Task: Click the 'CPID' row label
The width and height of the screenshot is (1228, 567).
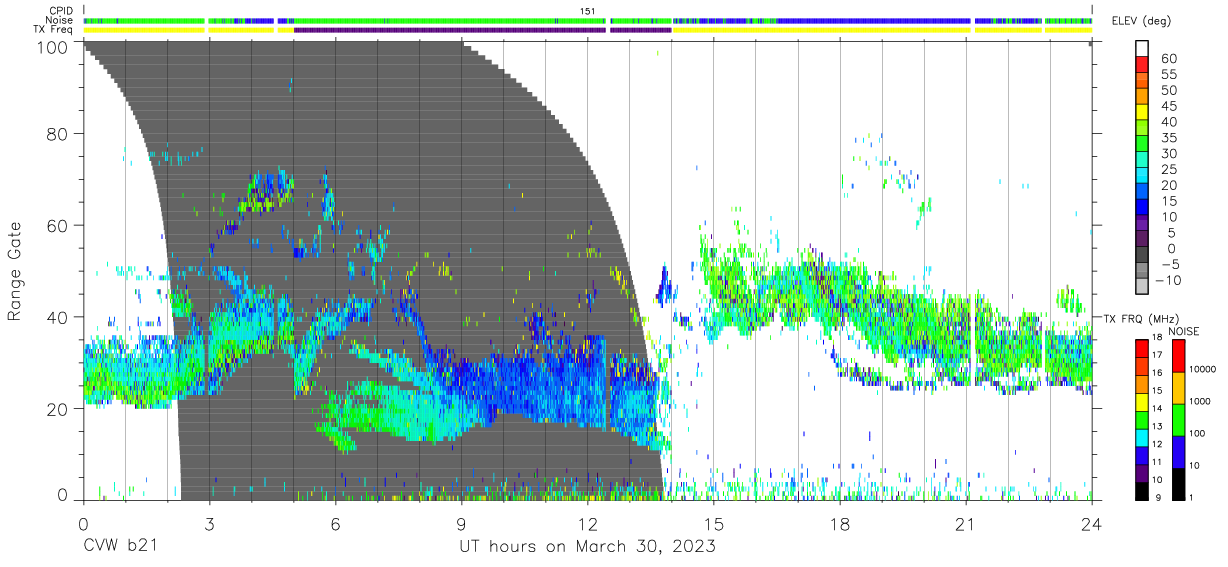Action: [60, 11]
